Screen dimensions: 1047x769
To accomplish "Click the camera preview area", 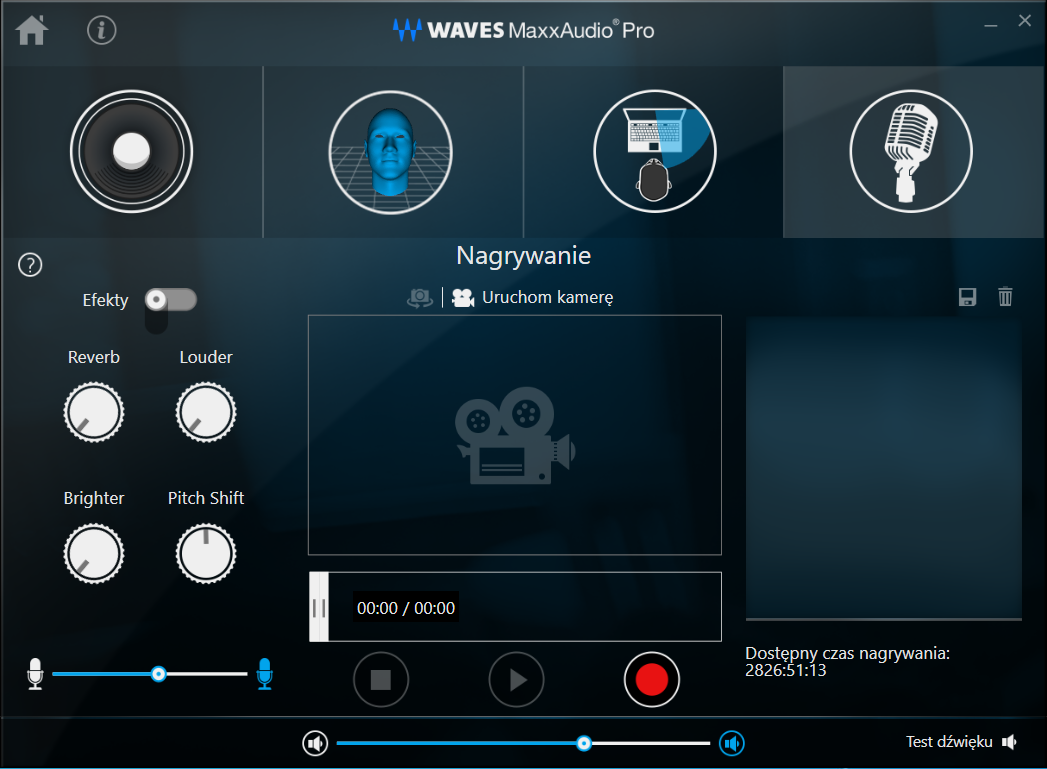I will pyautogui.click(x=515, y=435).
